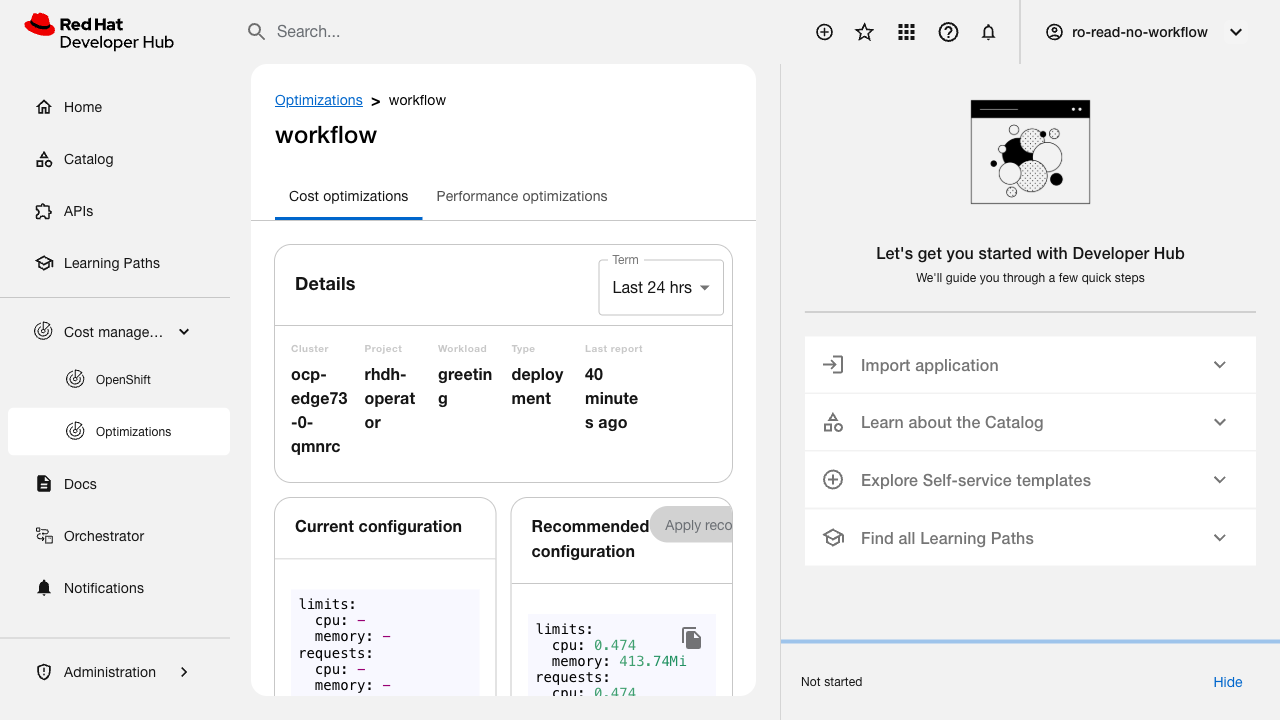Open notifications bell in top bar
The height and width of the screenshot is (720, 1280).
pos(989,32)
